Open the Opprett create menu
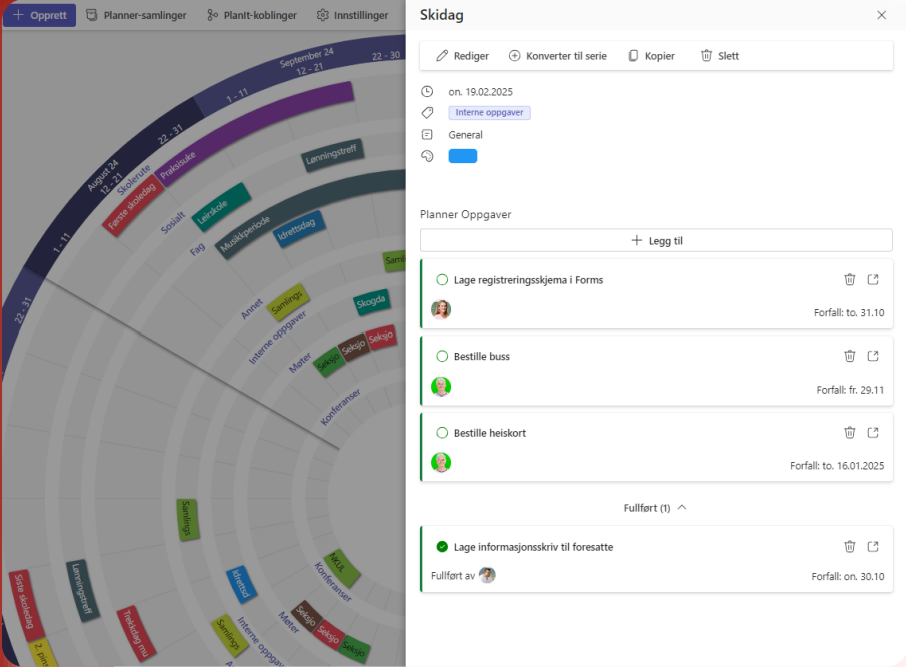The image size is (906, 667). tap(39, 16)
